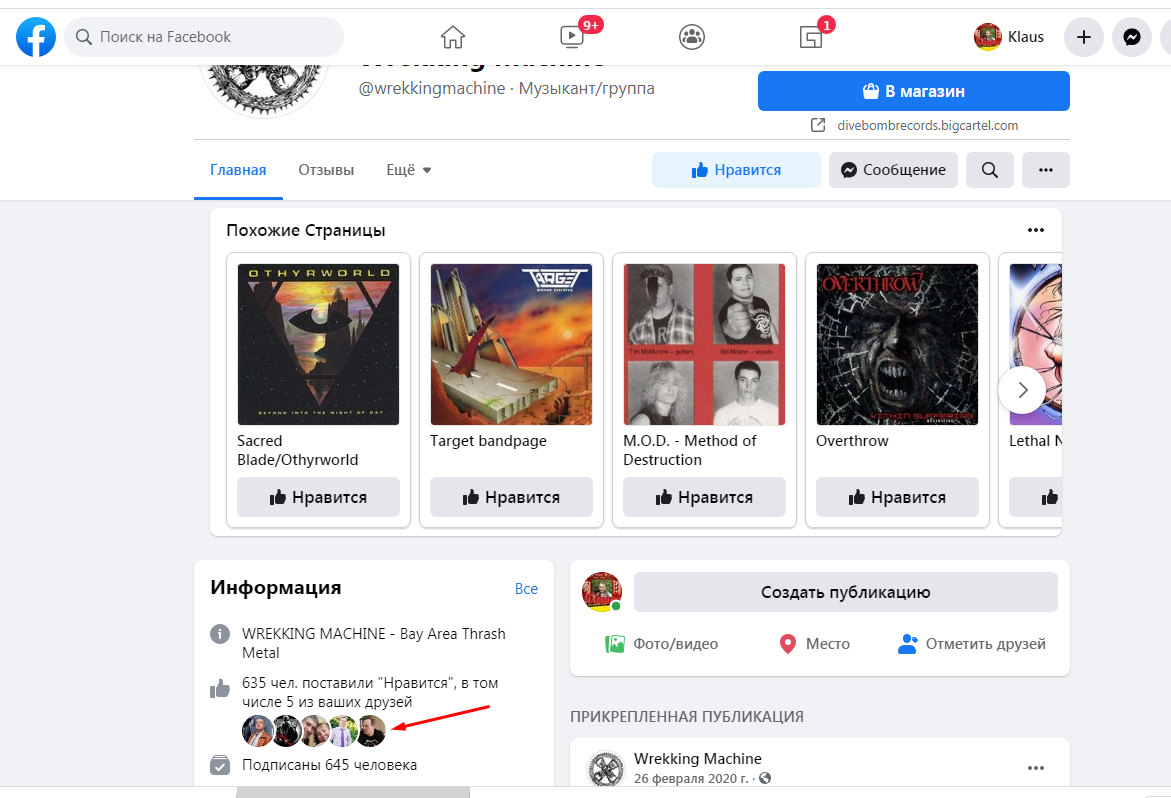Search within the Wrekking Machine page

click(990, 169)
